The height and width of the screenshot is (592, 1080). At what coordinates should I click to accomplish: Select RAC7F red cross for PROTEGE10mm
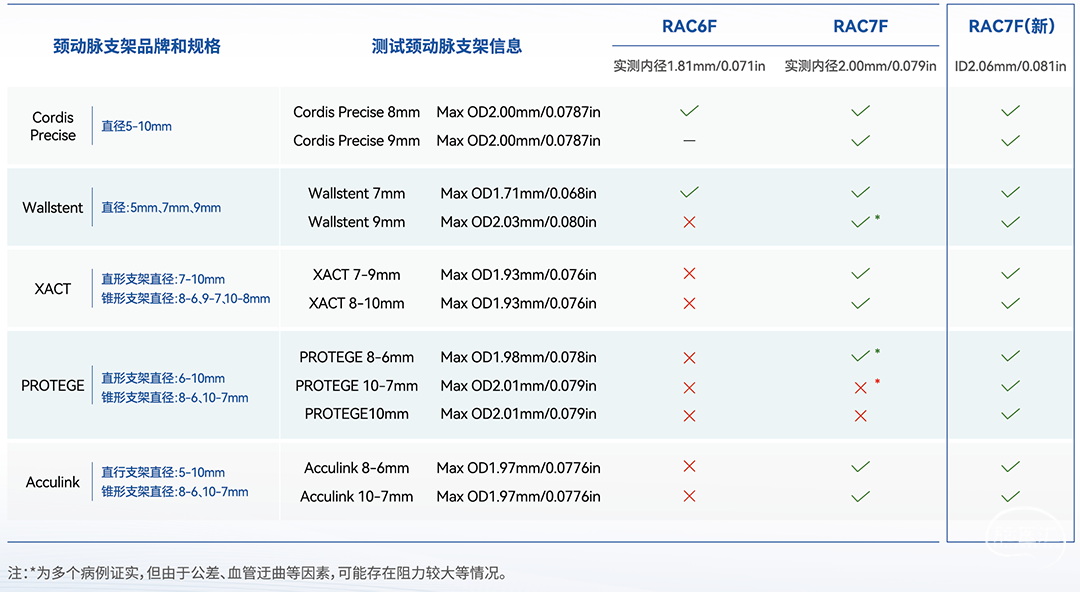click(x=860, y=416)
